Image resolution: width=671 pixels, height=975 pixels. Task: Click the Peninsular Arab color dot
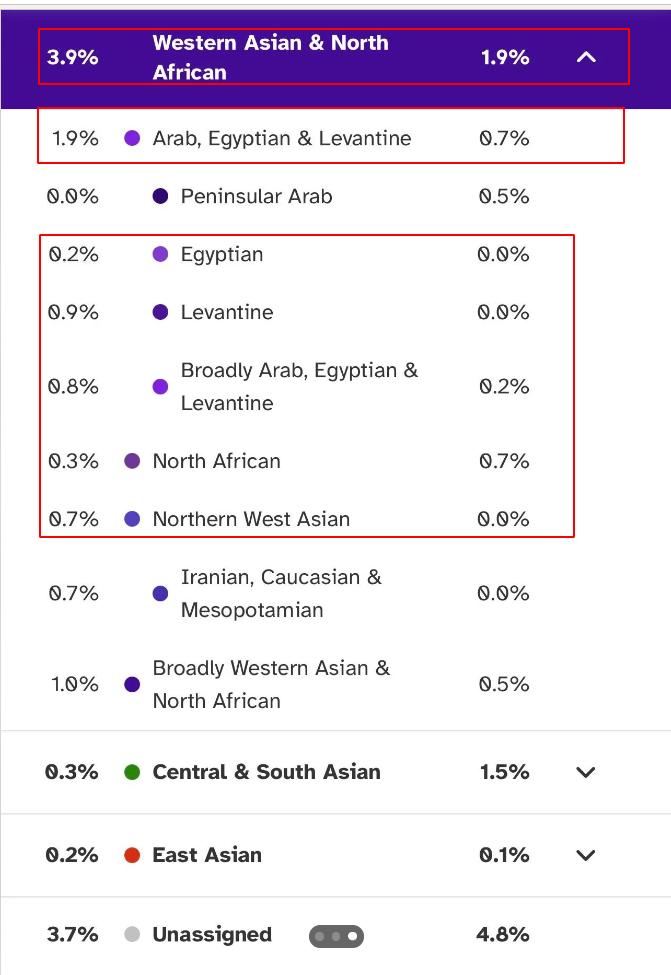(x=160, y=197)
